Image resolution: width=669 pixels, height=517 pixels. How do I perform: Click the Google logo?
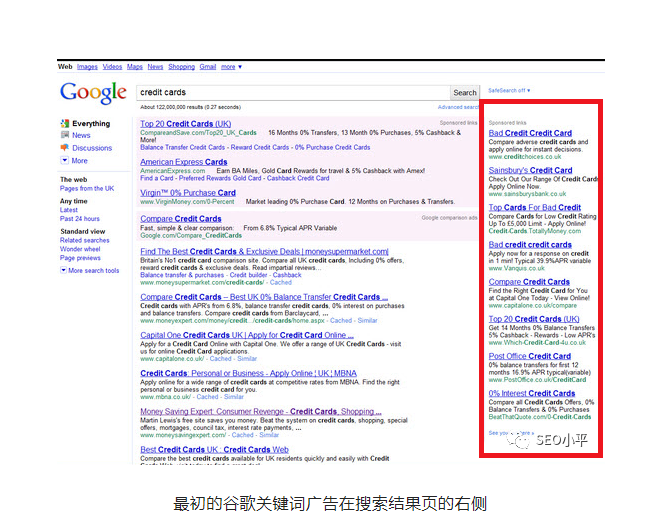[93, 93]
